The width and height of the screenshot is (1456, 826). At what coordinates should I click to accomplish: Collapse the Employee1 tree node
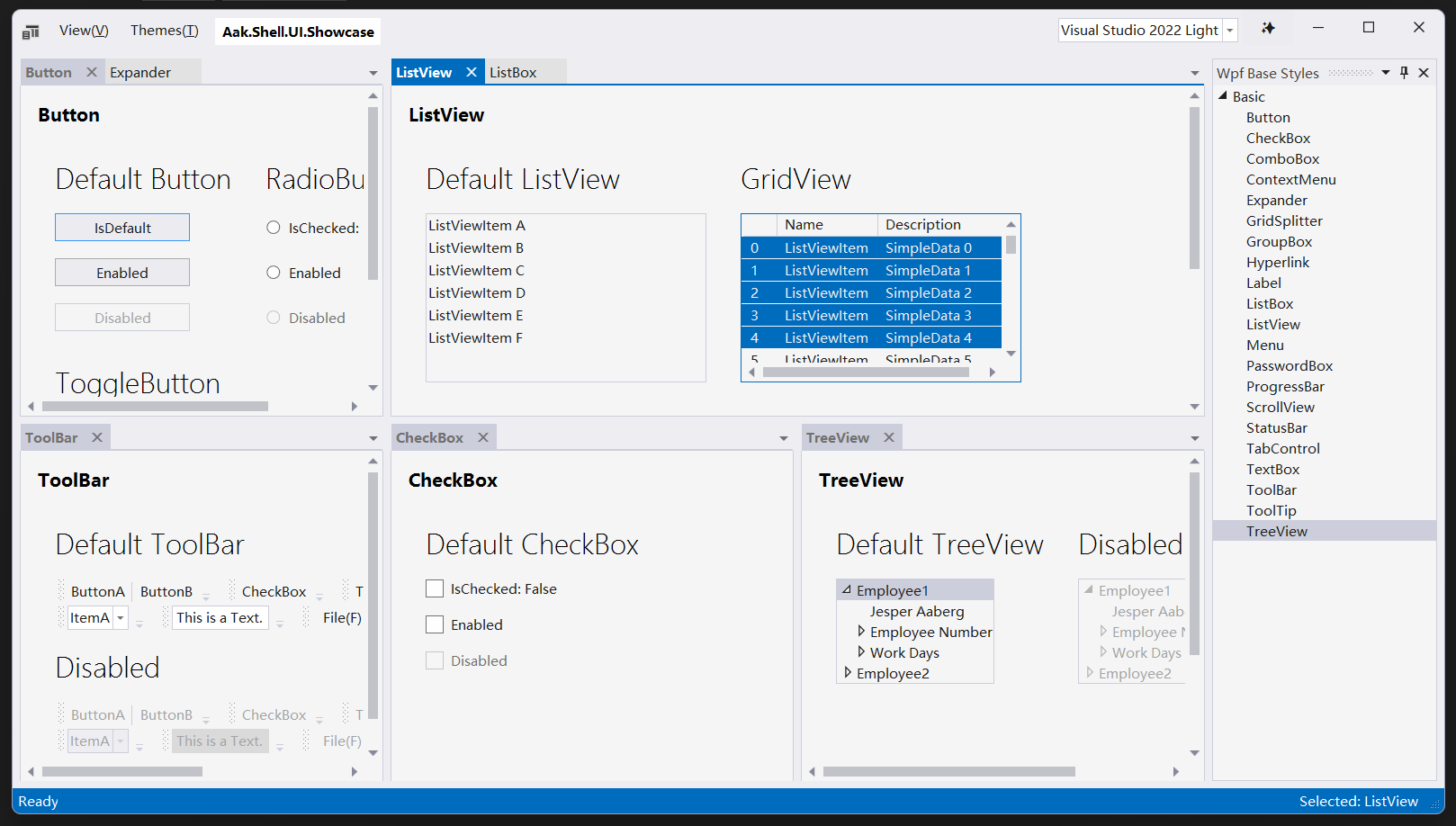(847, 589)
